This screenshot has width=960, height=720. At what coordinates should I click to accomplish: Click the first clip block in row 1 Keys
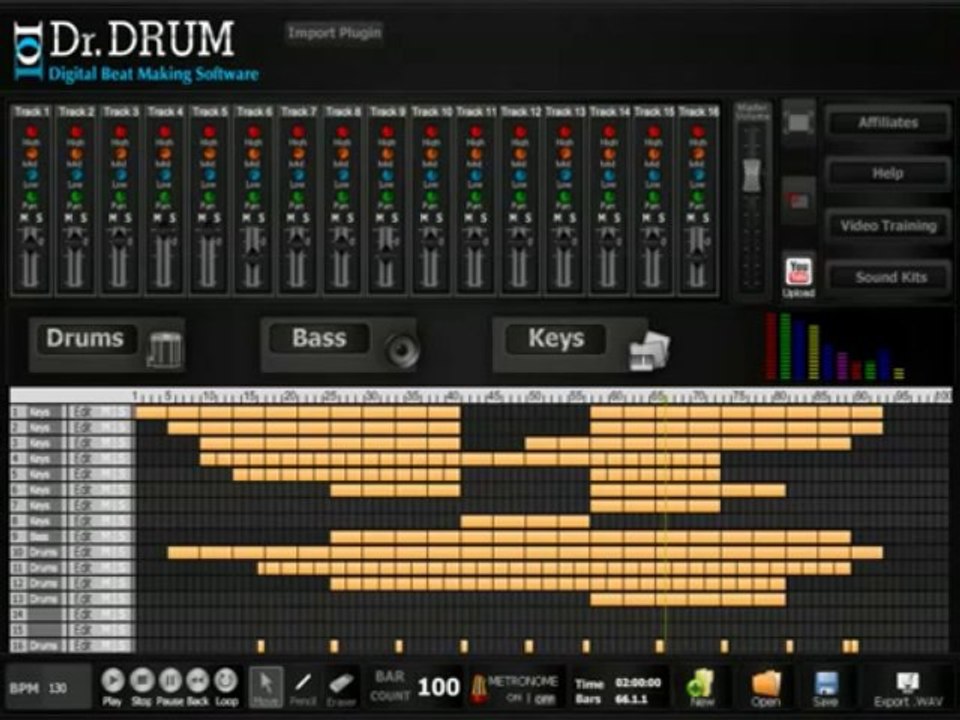151,413
